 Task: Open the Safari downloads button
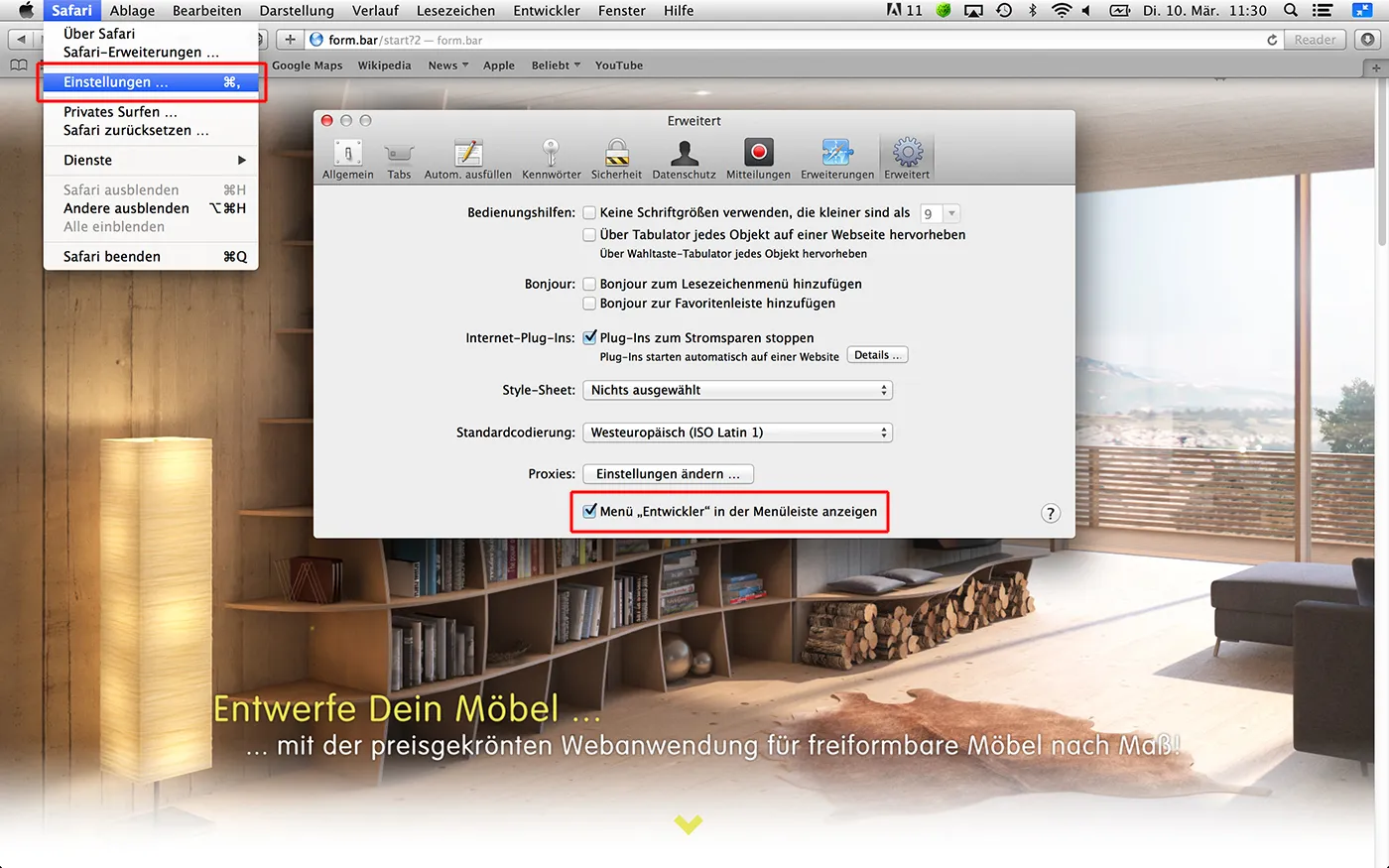[1368, 40]
